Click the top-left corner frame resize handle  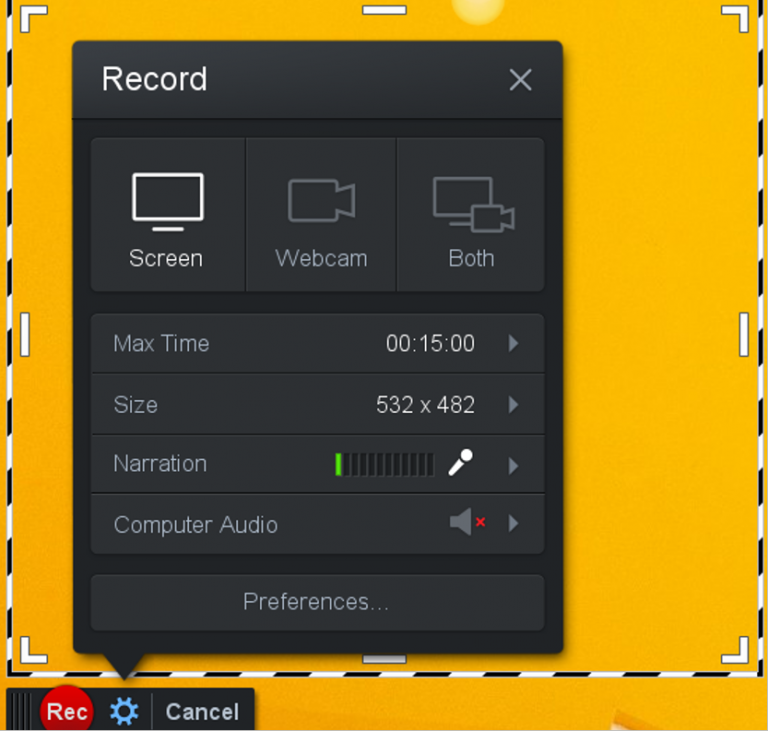(32, 18)
